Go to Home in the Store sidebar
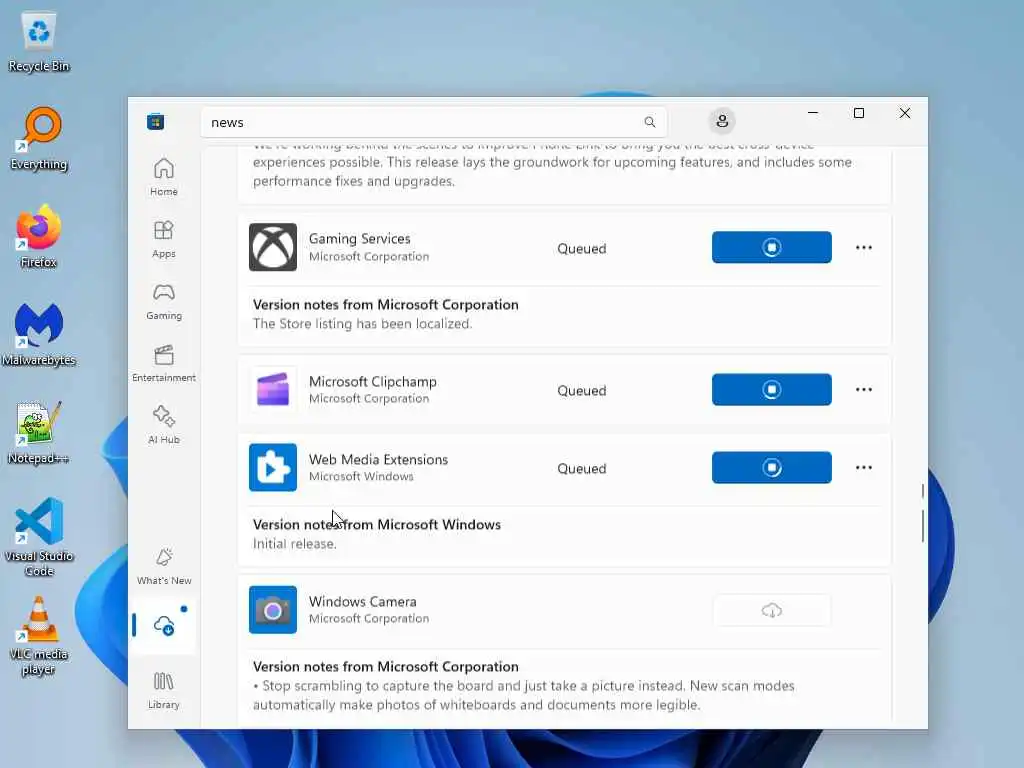 [x=164, y=177]
